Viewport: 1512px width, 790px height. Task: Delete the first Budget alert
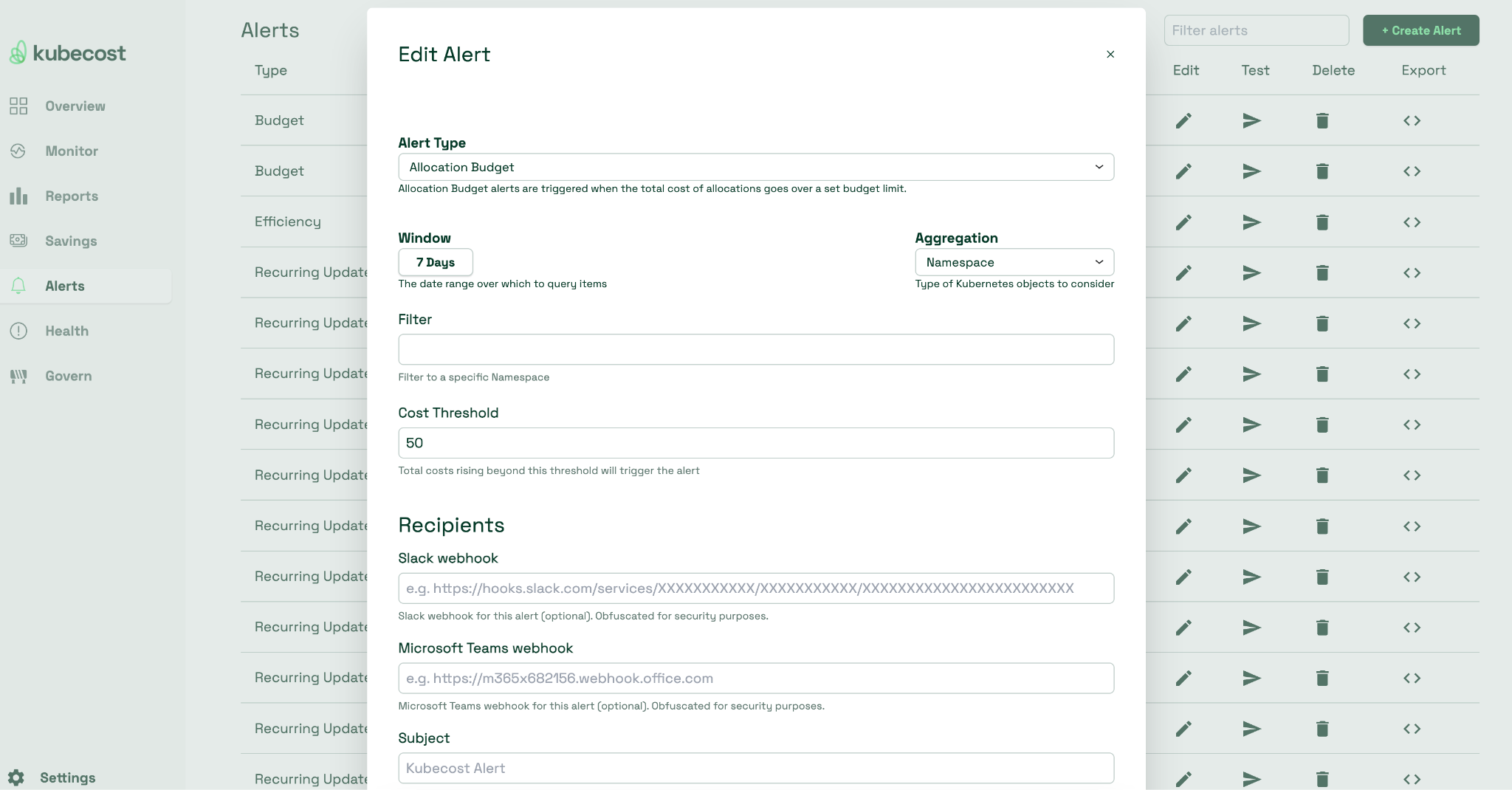(x=1322, y=120)
